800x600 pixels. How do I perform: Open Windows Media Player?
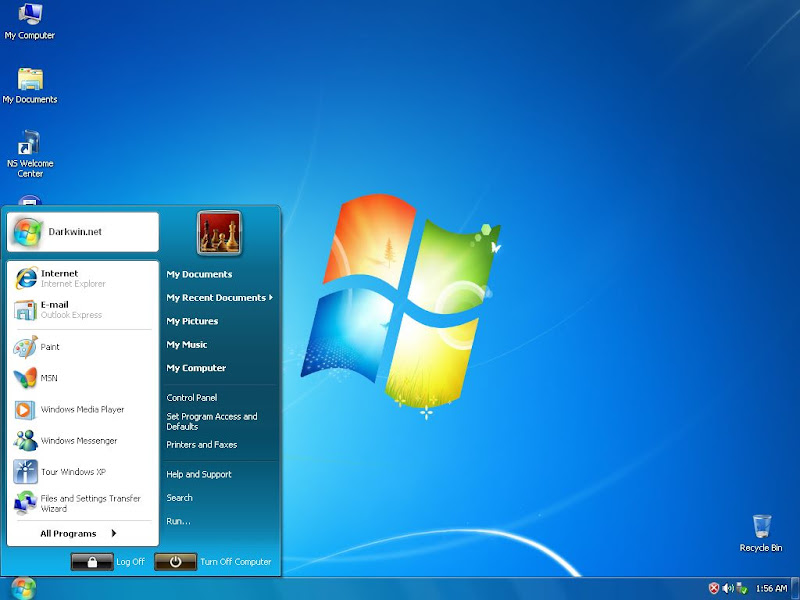click(x=82, y=409)
